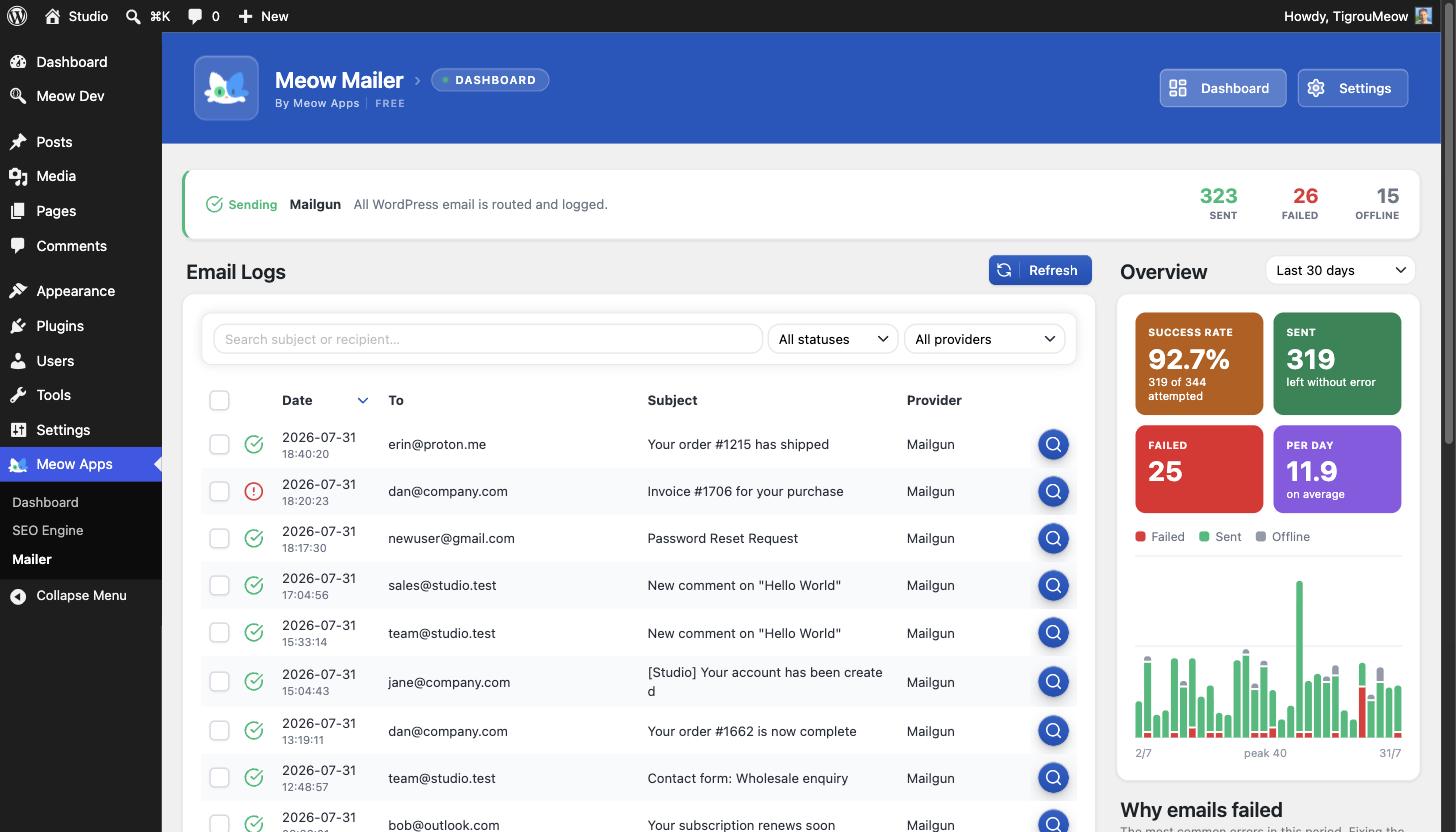
Task: Check the sales@studio.test row checkbox
Action: coord(219,585)
